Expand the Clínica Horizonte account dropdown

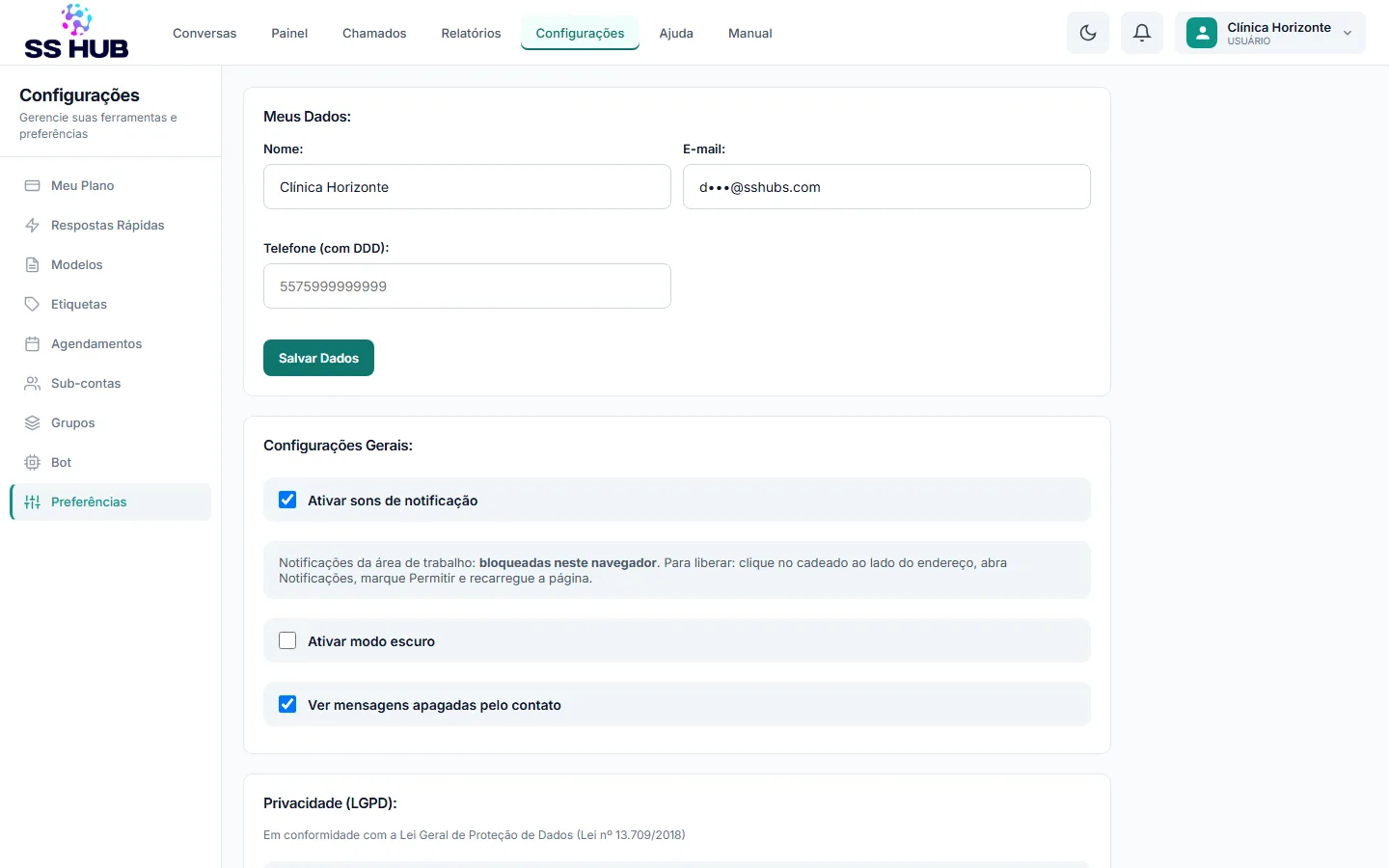pos(1270,33)
